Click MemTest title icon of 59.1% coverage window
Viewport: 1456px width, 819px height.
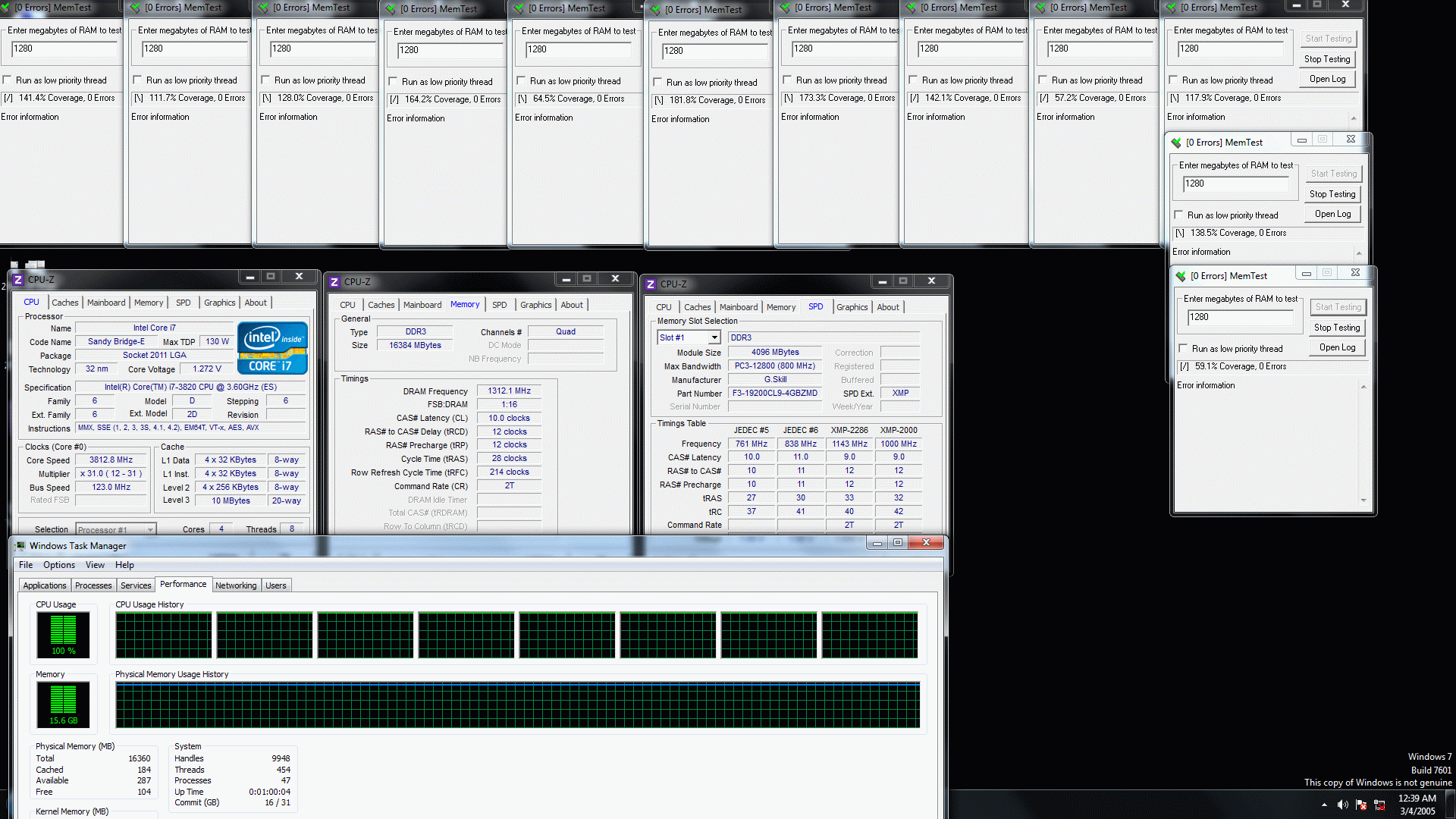tap(1181, 276)
